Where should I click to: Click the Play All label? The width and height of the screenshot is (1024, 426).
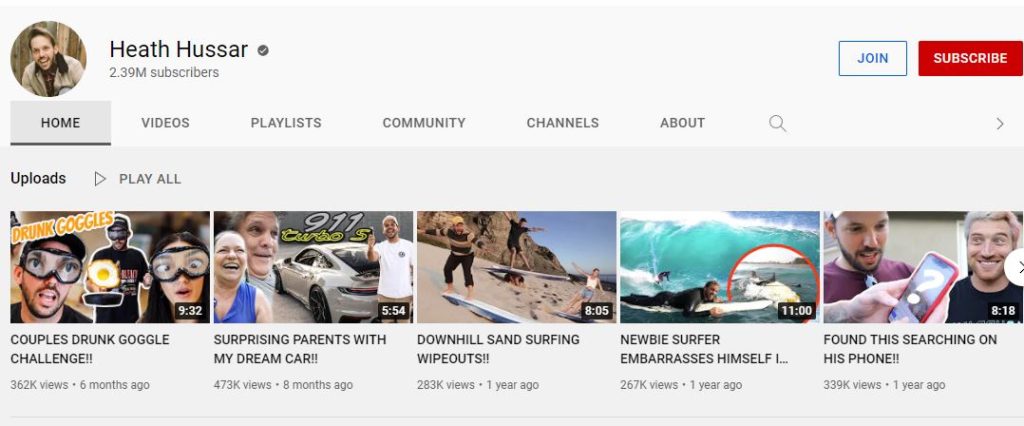click(x=150, y=179)
